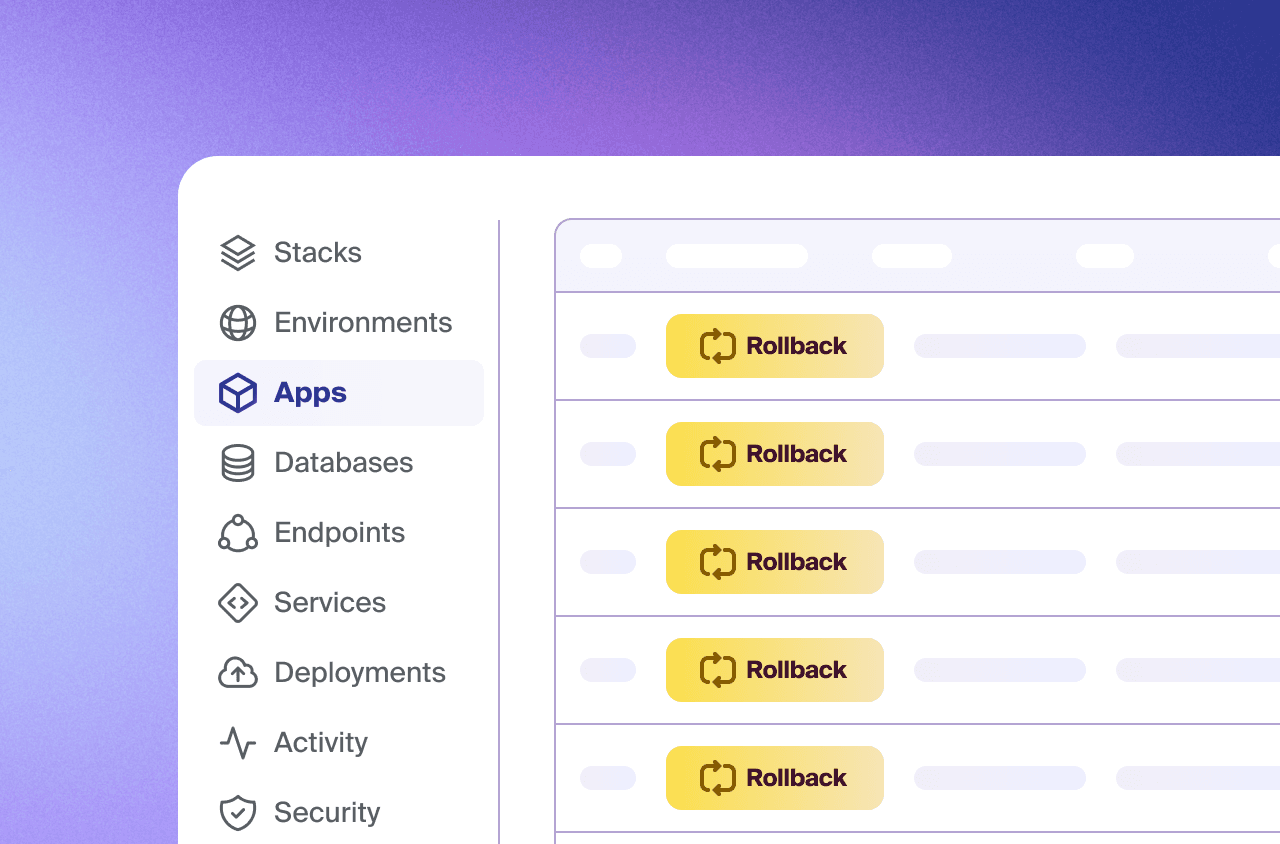Click the Databases cylinder icon
The width and height of the screenshot is (1280, 844).
[237, 463]
